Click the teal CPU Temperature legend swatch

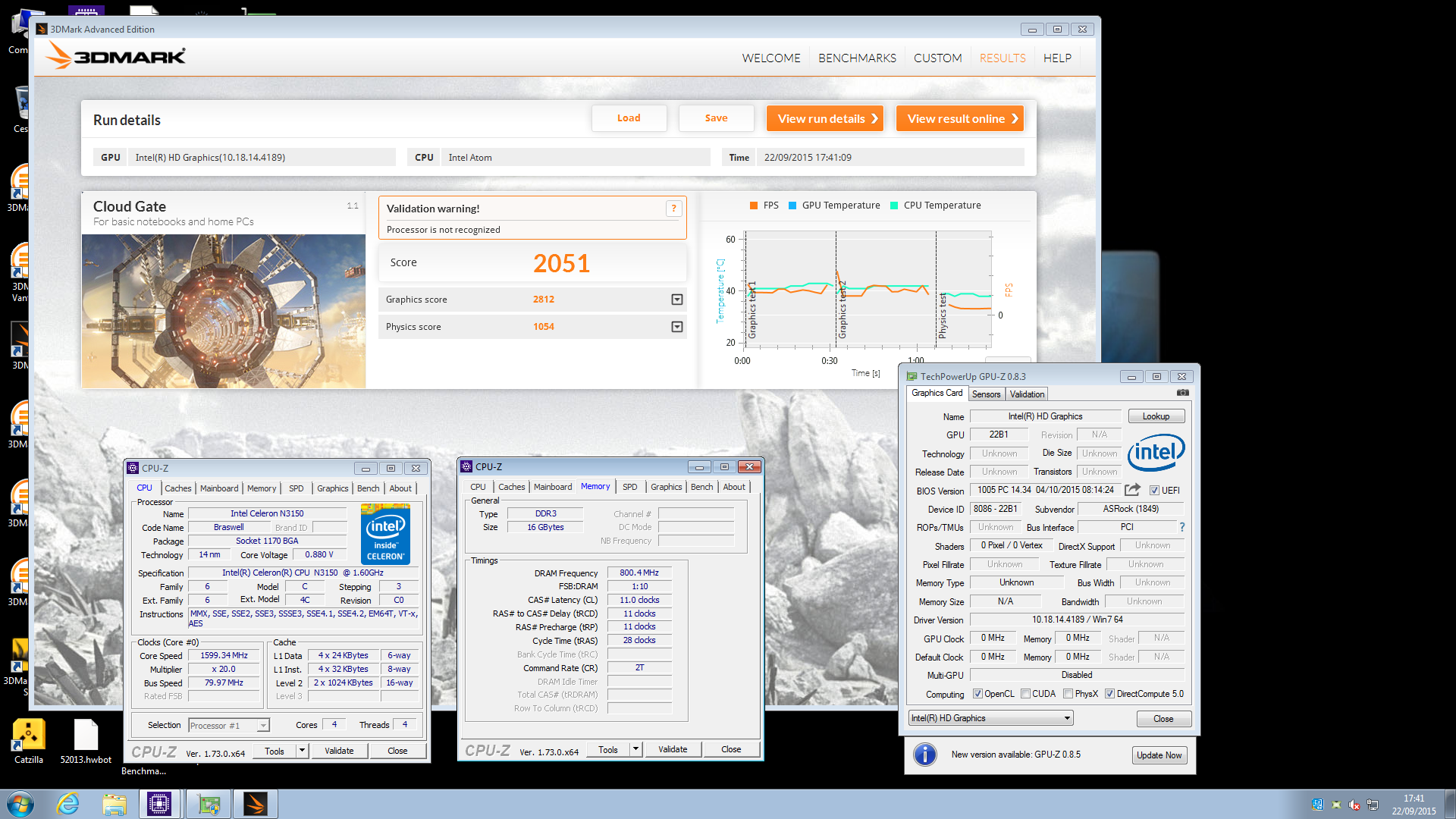(894, 206)
